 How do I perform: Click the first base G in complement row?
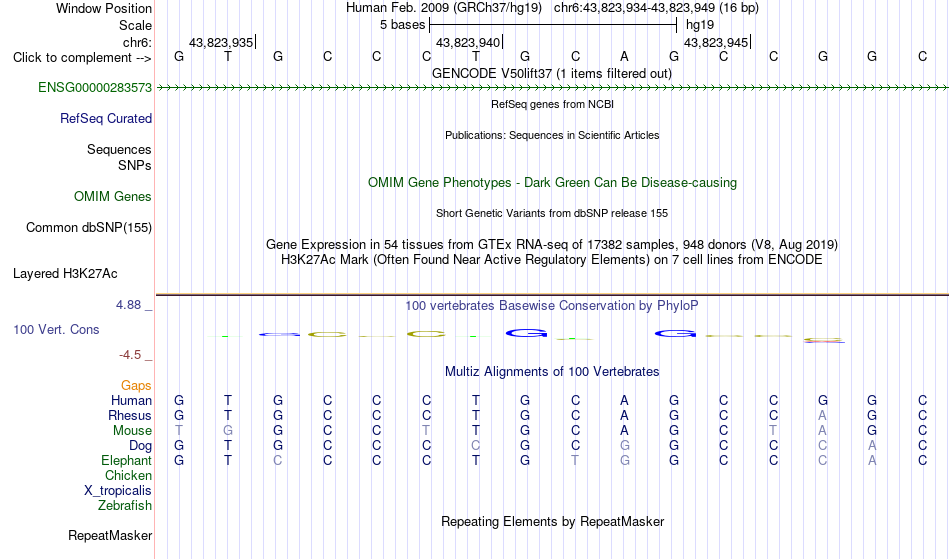tap(179, 56)
